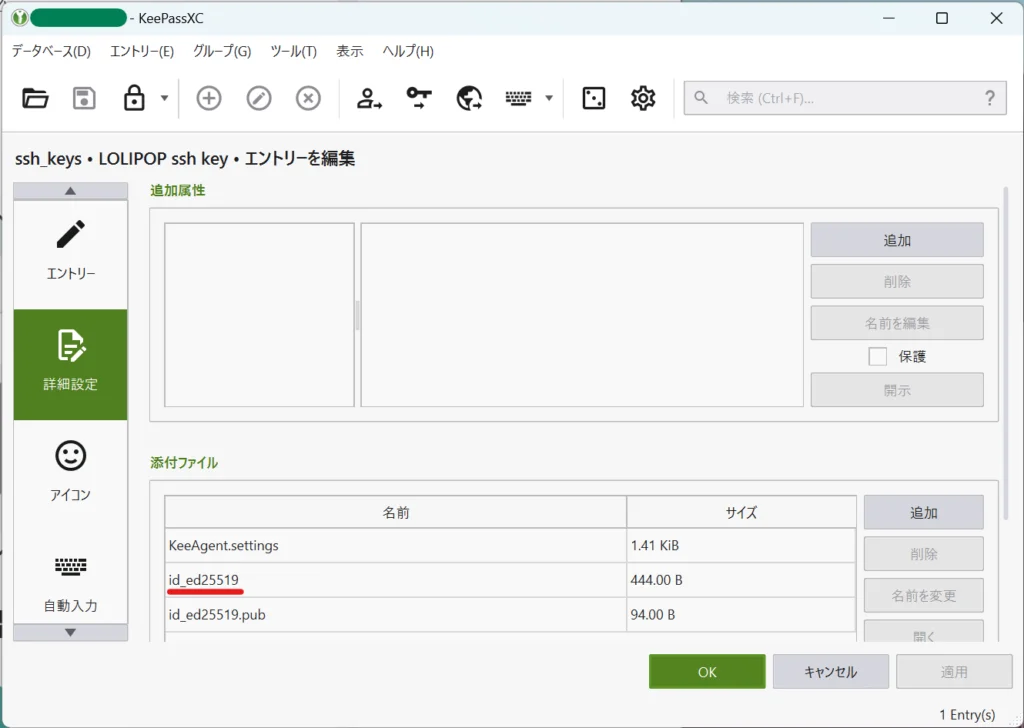Viewport: 1024px width, 728px height.
Task: Click the 1.41 KiB size cell
Action: click(741, 545)
